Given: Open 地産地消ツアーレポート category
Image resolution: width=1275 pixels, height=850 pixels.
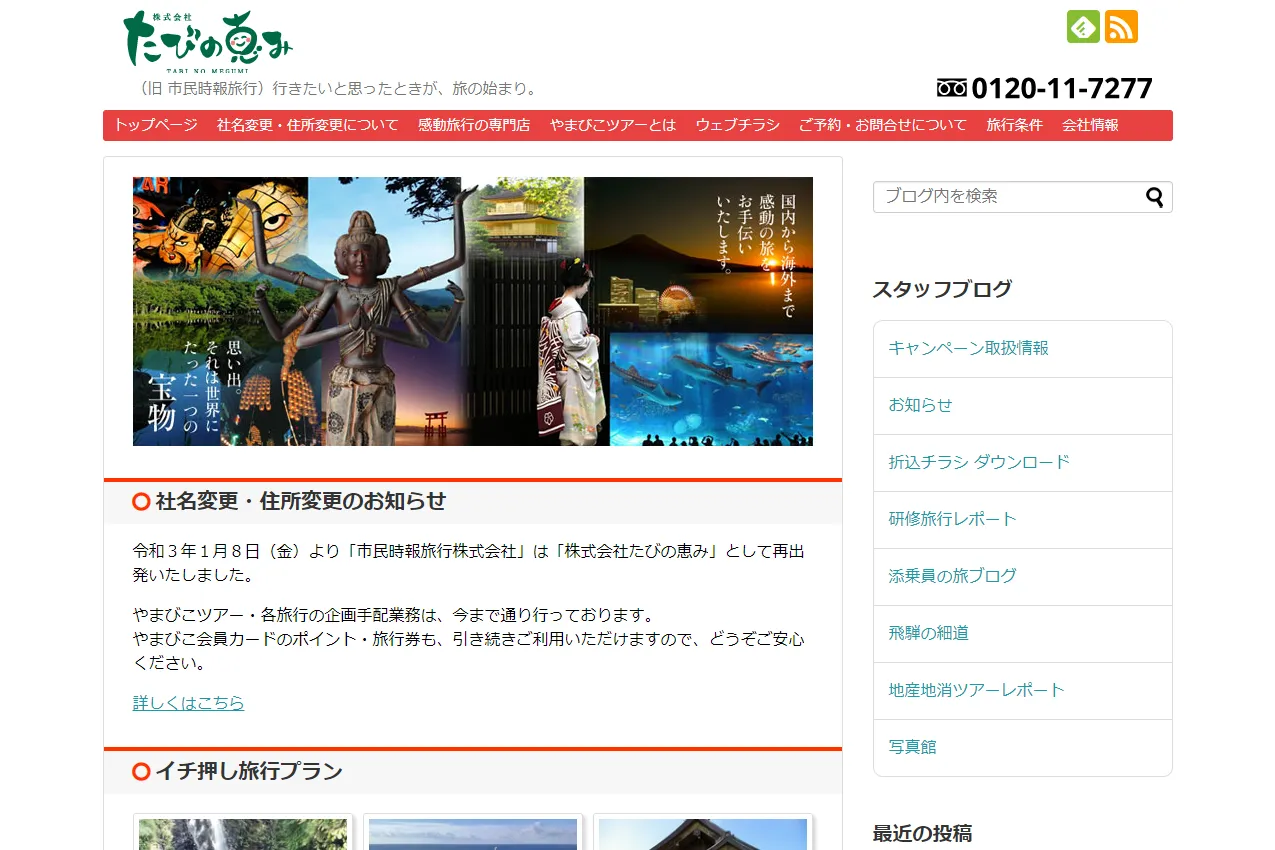Looking at the screenshot, I should [x=1022, y=691].
